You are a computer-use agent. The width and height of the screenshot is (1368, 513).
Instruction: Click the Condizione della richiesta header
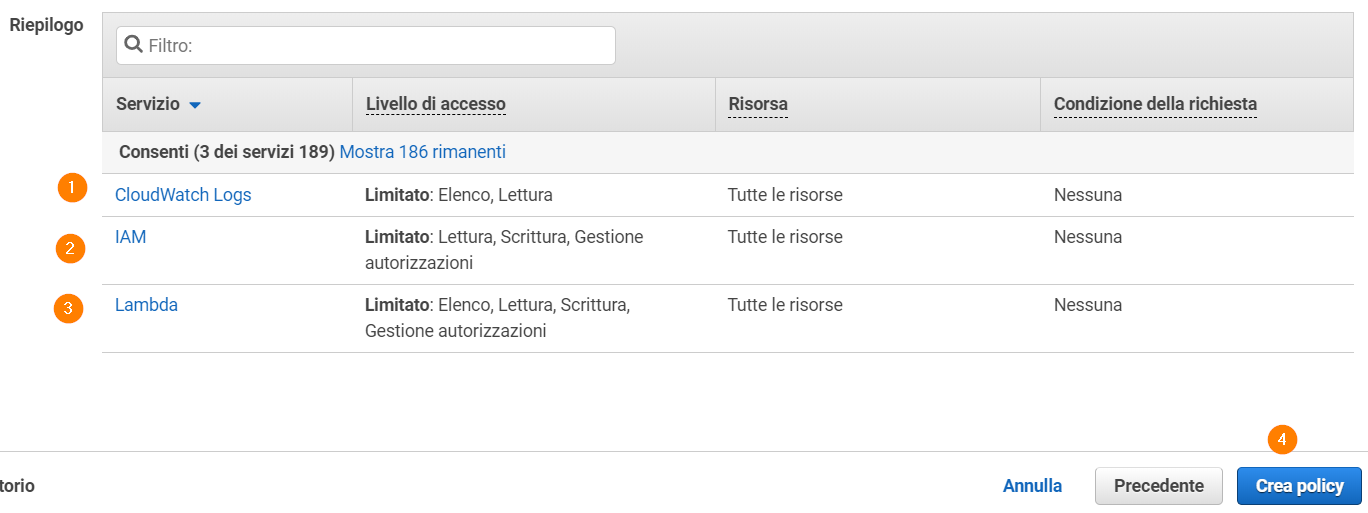click(1155, 104)
